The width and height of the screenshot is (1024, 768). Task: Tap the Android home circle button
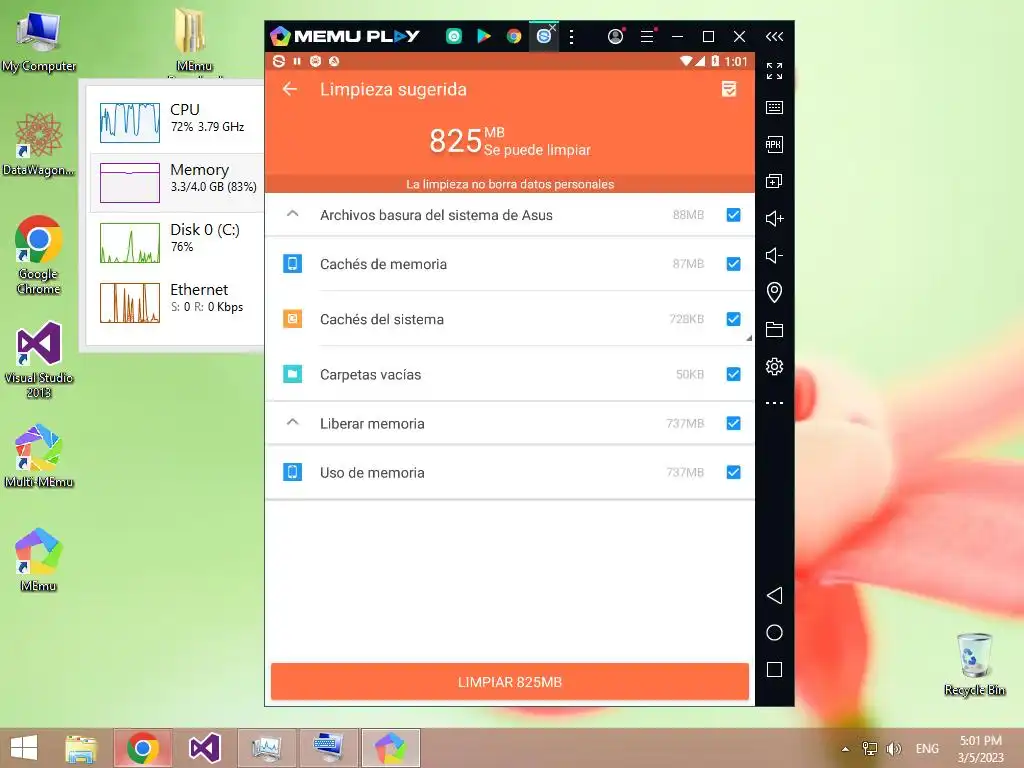pyautogui.click(x=775, y=632)
